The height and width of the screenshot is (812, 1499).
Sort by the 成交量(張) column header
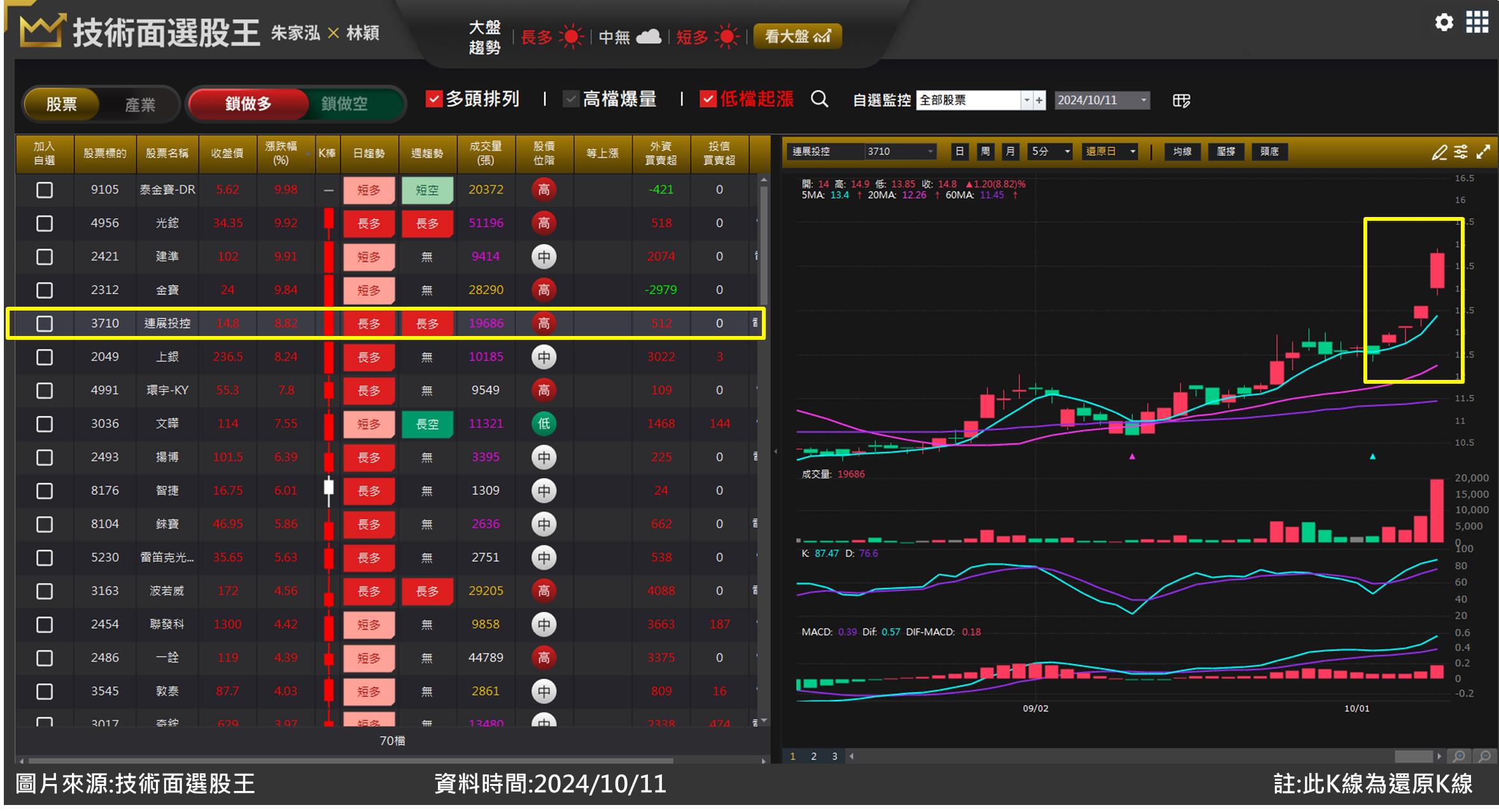click(x=486, y=153)
